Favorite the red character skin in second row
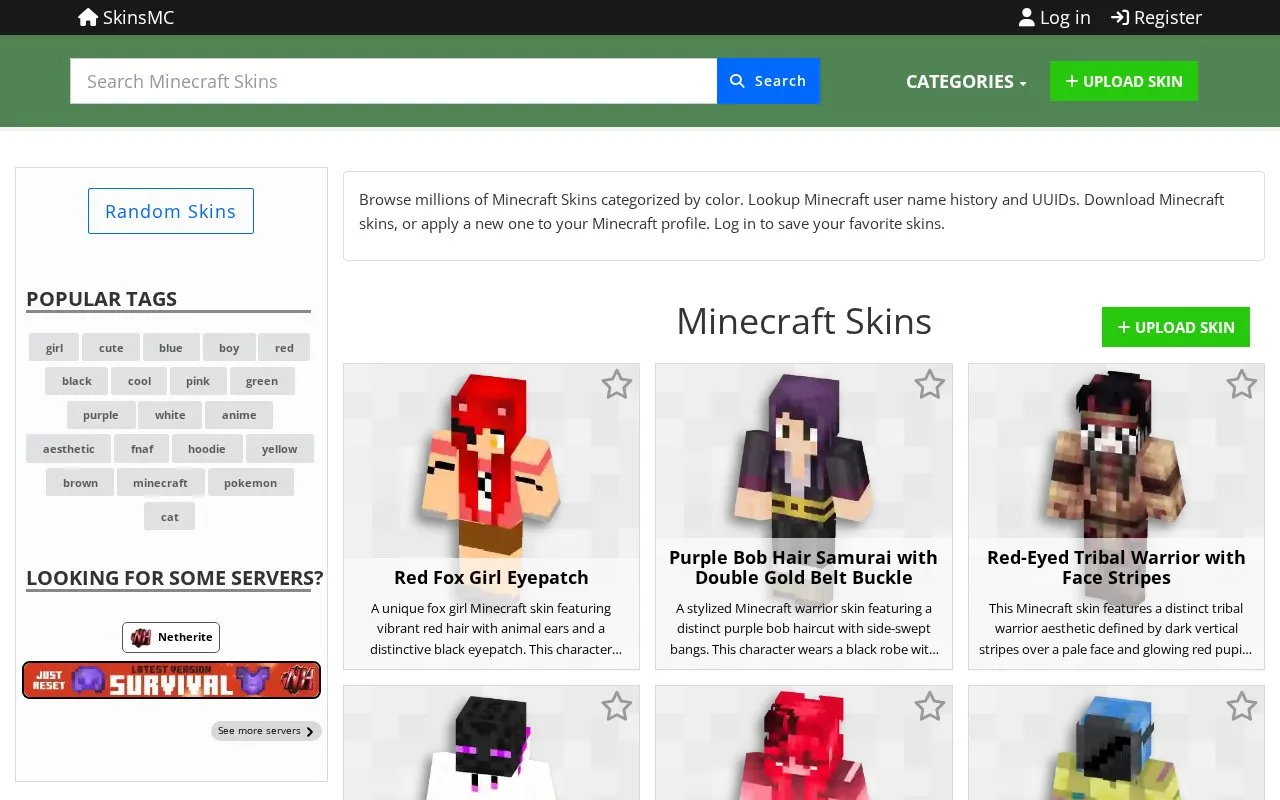 pos(930,707)
